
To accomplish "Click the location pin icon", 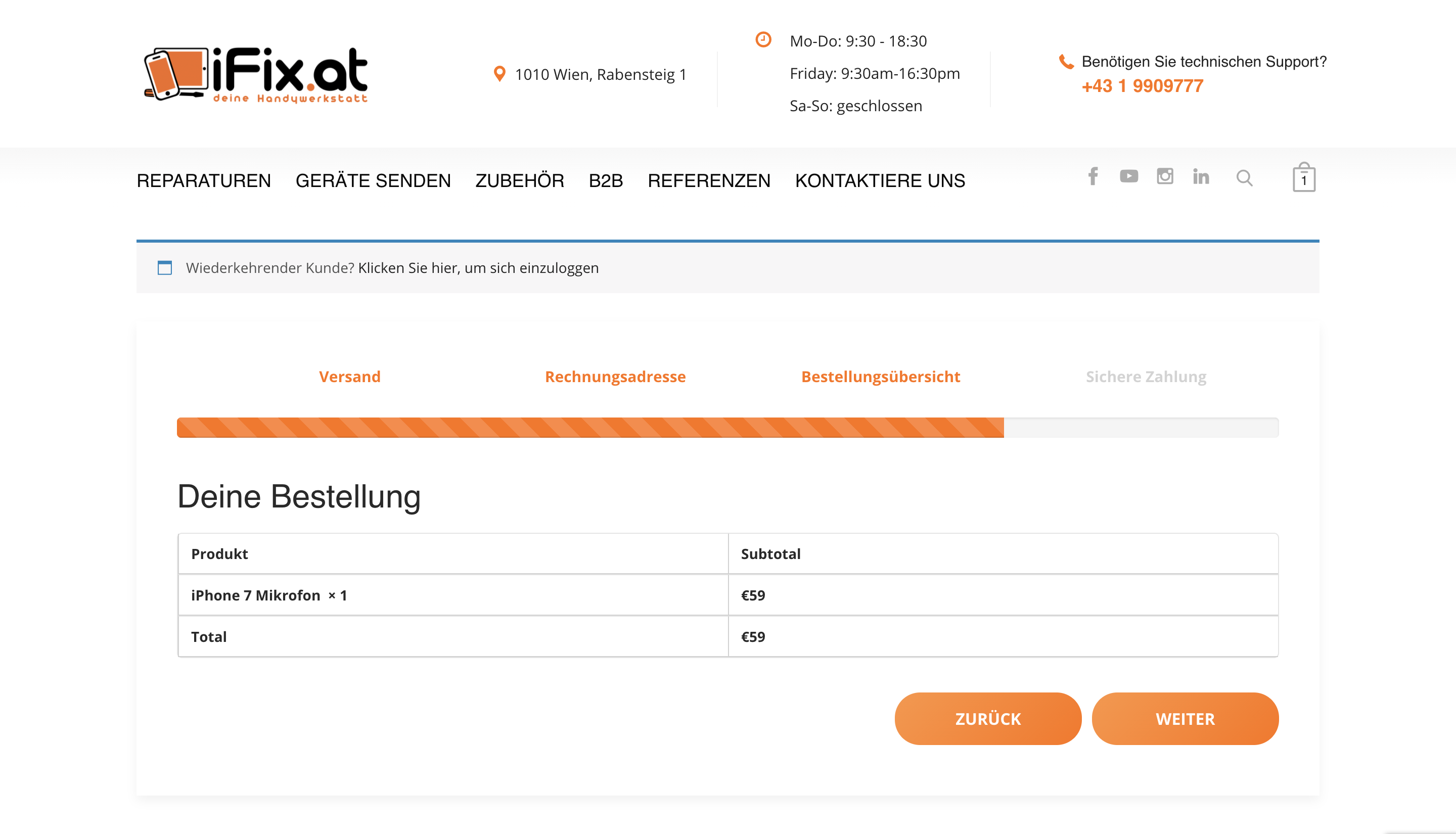I will (x=499, y=74).
